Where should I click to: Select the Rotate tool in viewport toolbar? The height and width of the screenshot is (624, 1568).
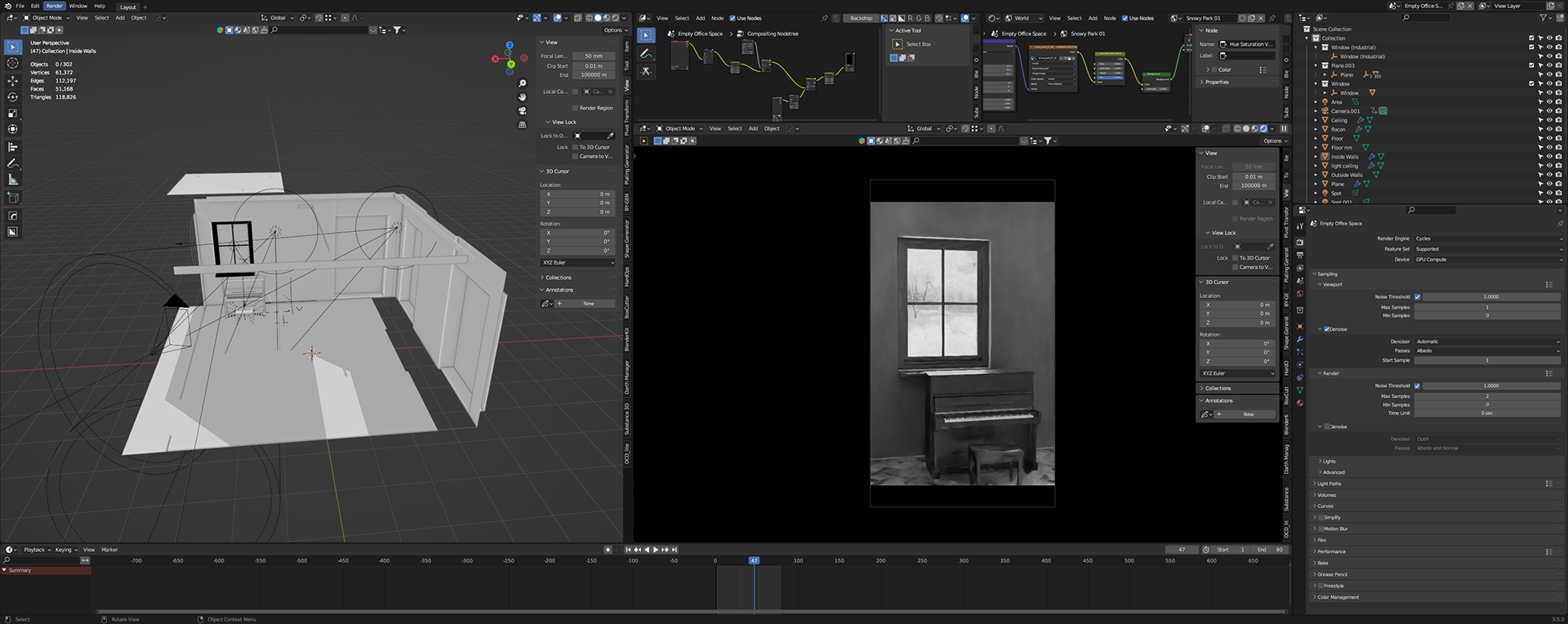(12, 97)
